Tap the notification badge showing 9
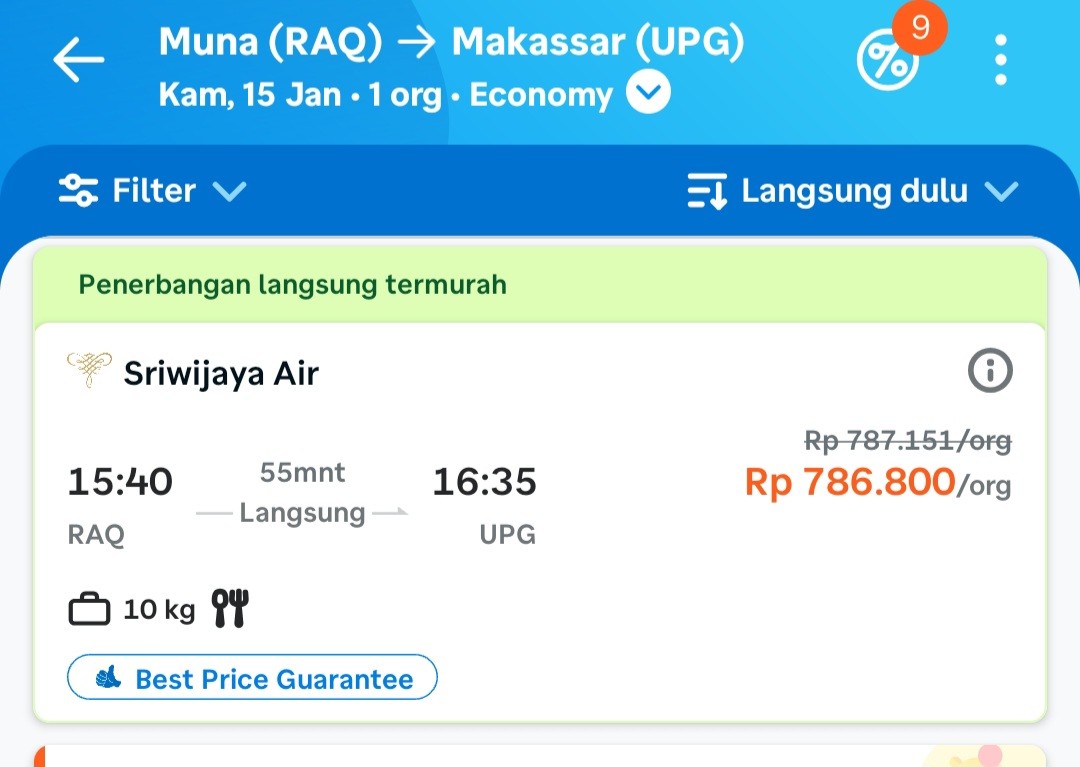This screenshot has height=767, width=1080. (920, 27)
